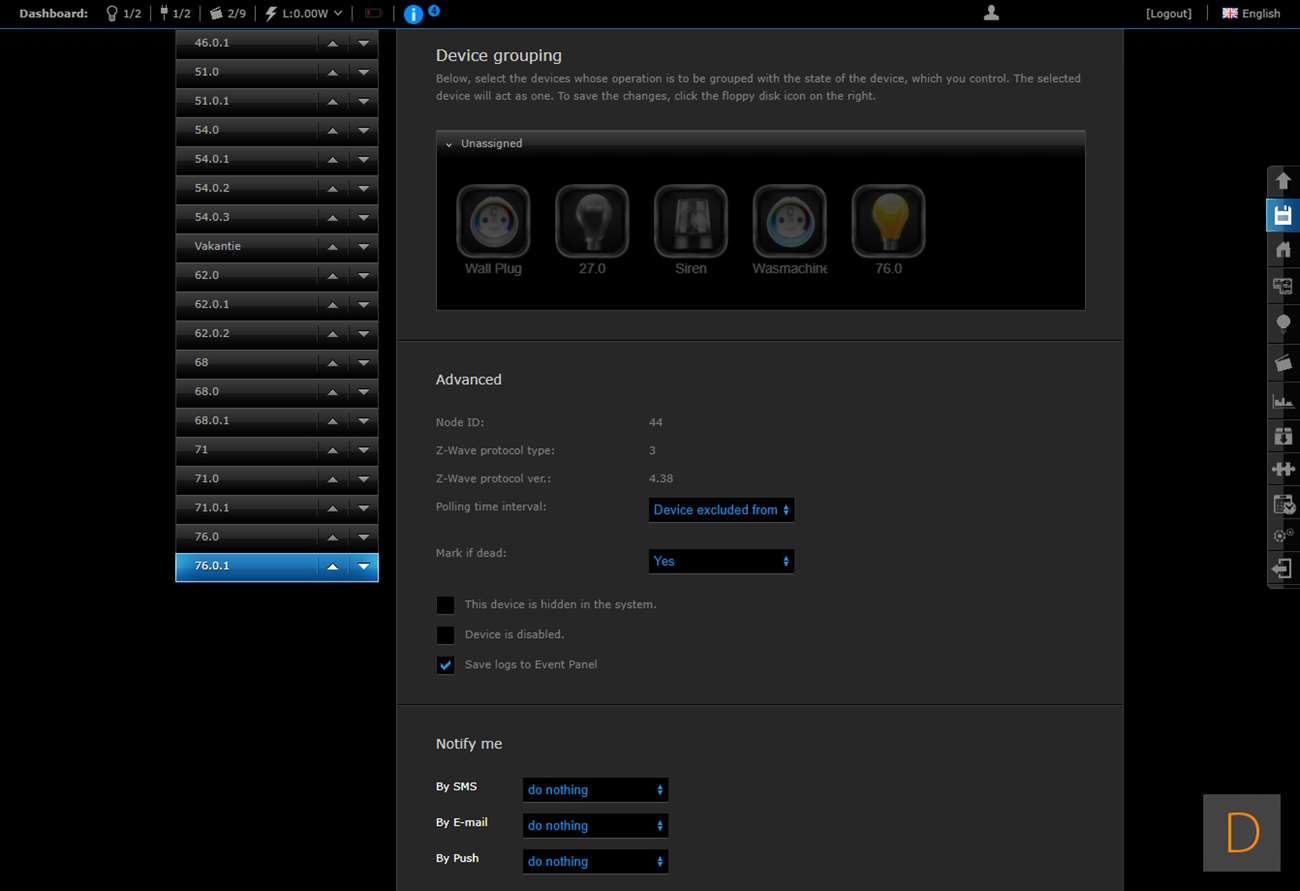
Task: Open the configuration gears icon in sidebar
Action: (x=1282, y=536)
